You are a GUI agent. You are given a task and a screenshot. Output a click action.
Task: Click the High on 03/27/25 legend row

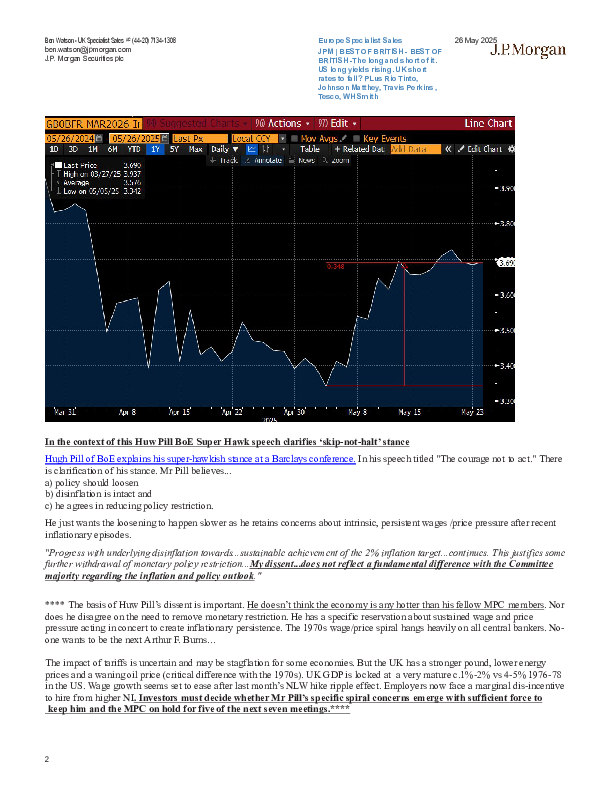(98, 174)
